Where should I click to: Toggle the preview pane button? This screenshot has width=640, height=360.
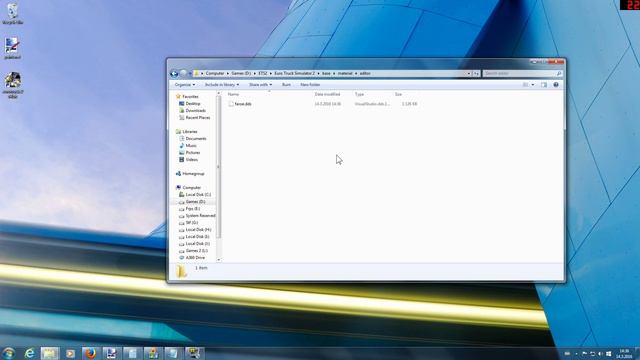coord(544,84)
